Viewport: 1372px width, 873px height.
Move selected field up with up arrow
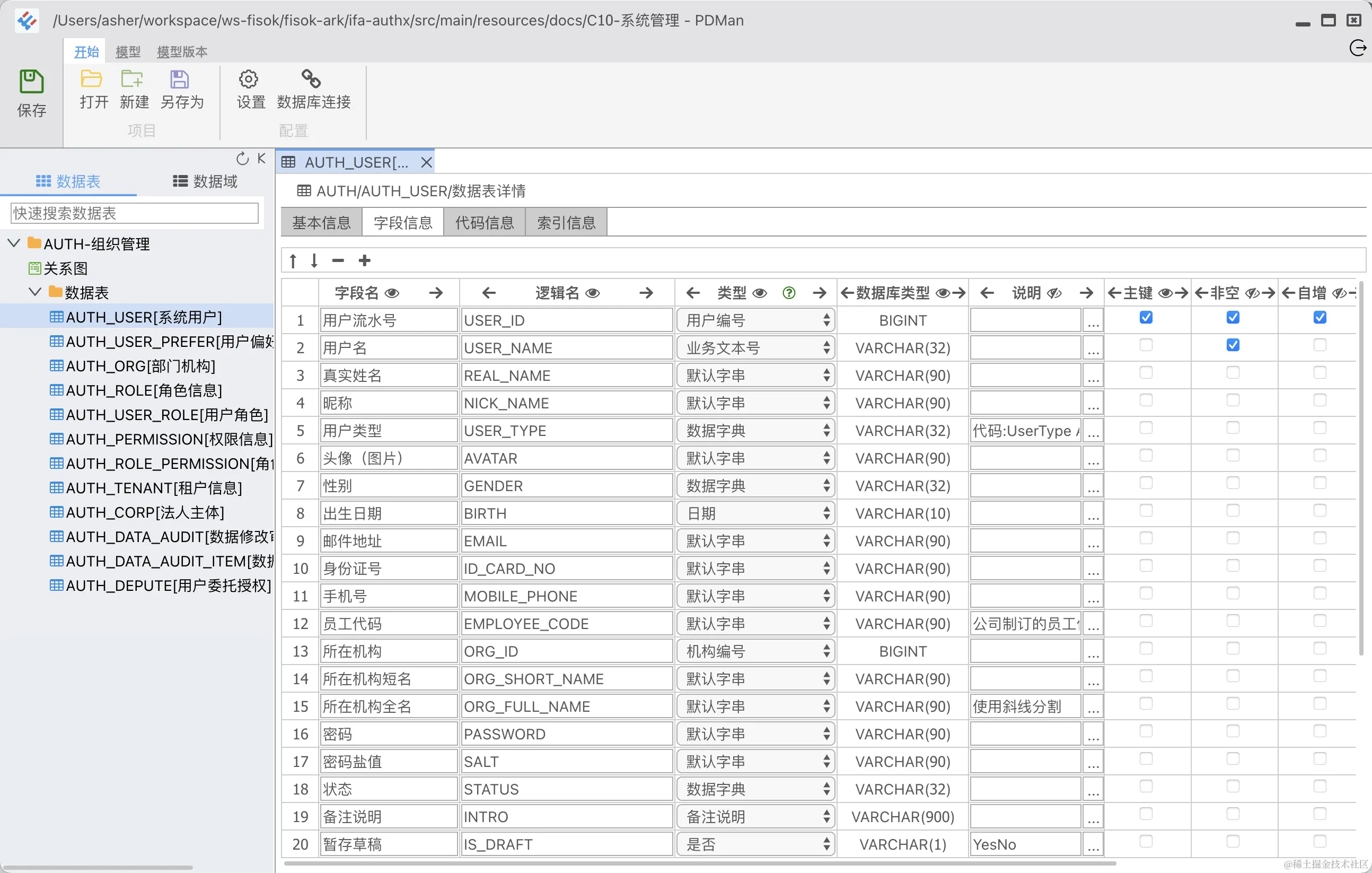tap(293, 261)
